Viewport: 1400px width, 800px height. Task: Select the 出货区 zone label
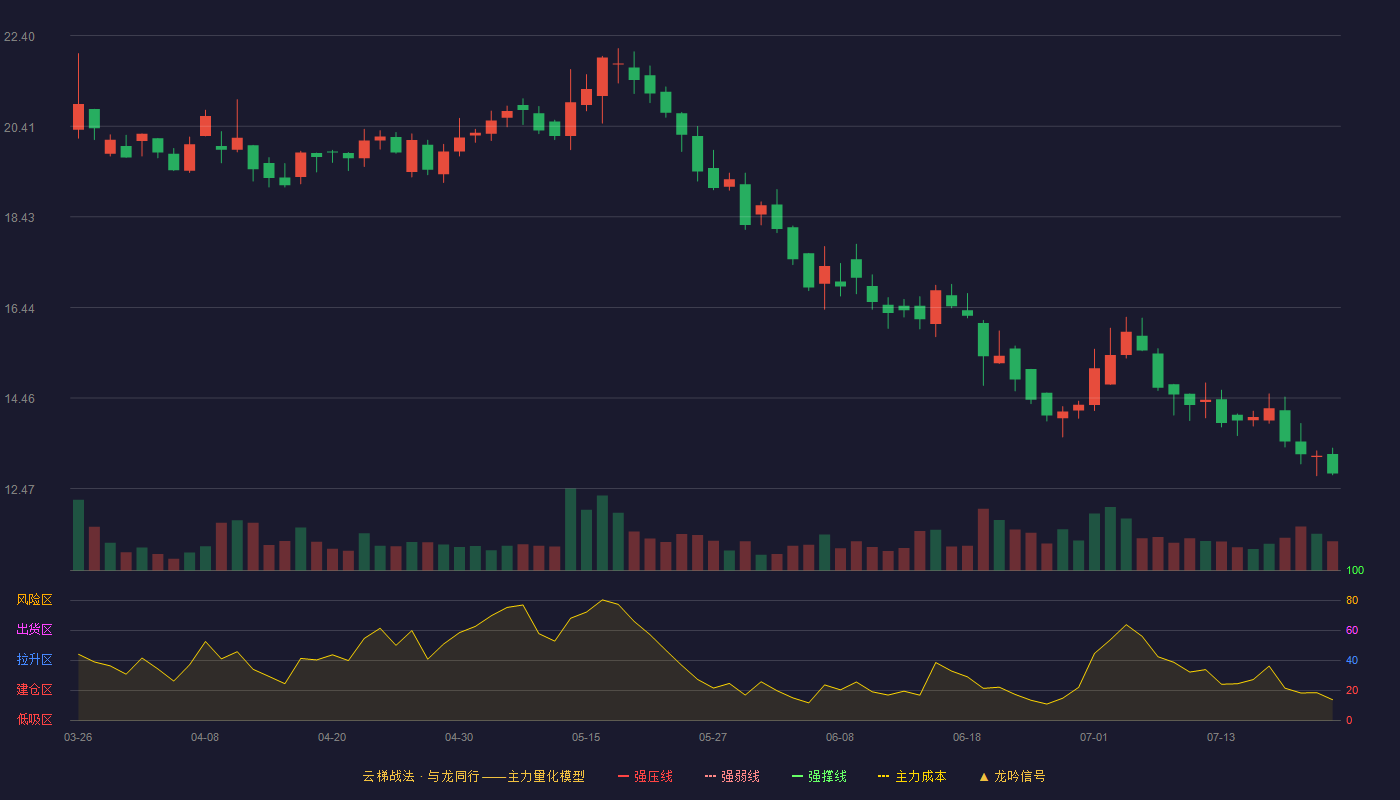[x=34, y=630]
